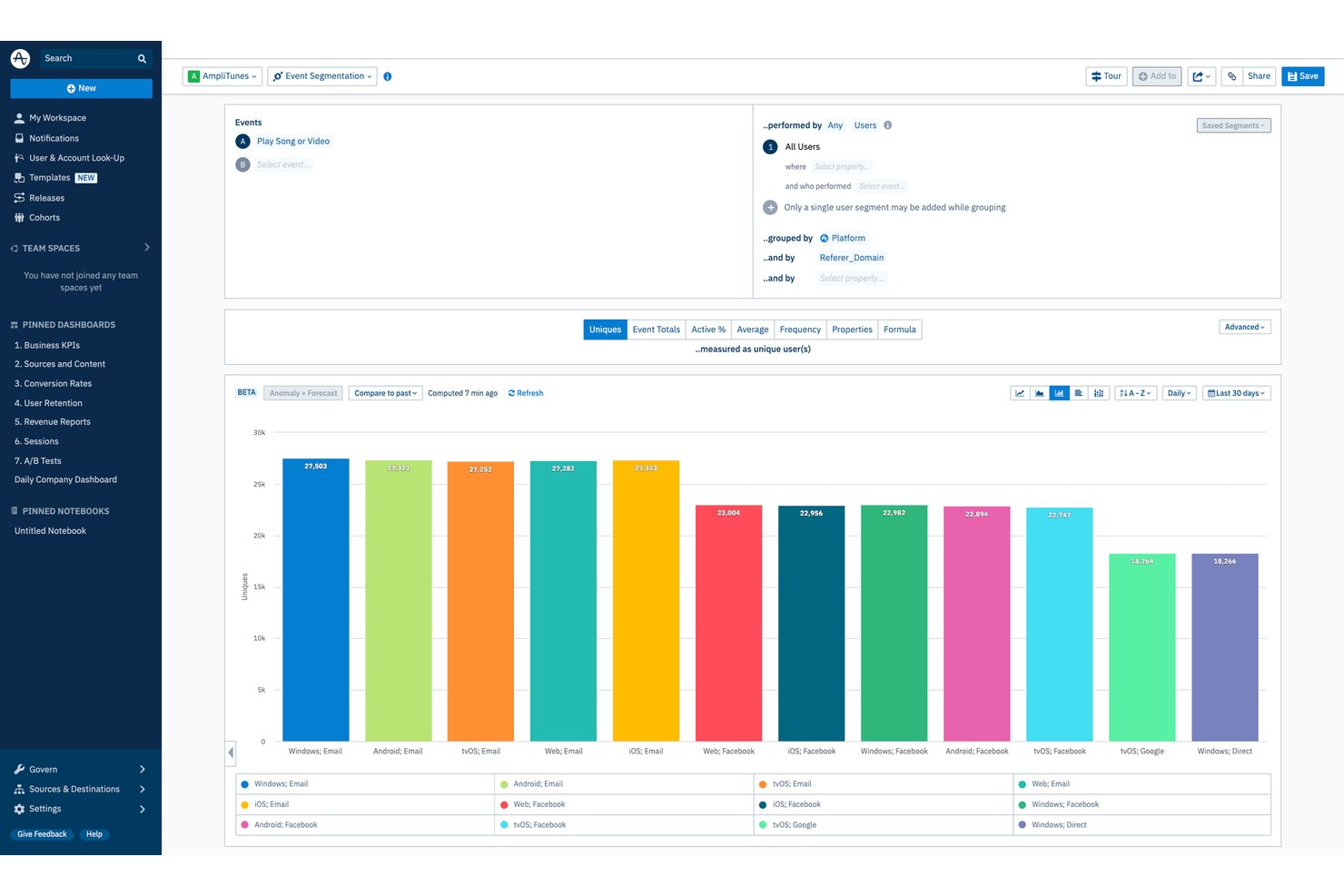Click the search magnifier icon in sidebar
This screenshot has height=896, width=1344.
(x=142, y=59)
